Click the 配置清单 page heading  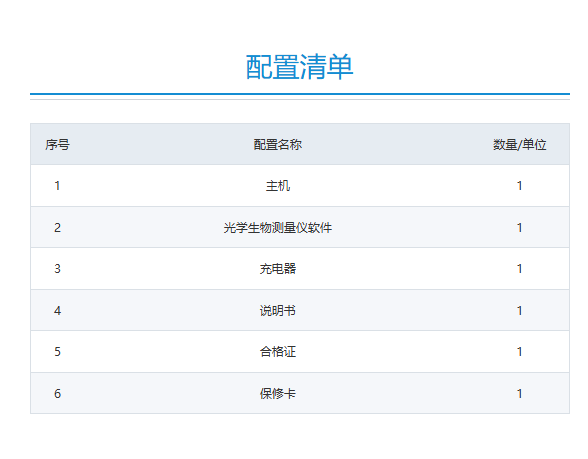[299, 67]
